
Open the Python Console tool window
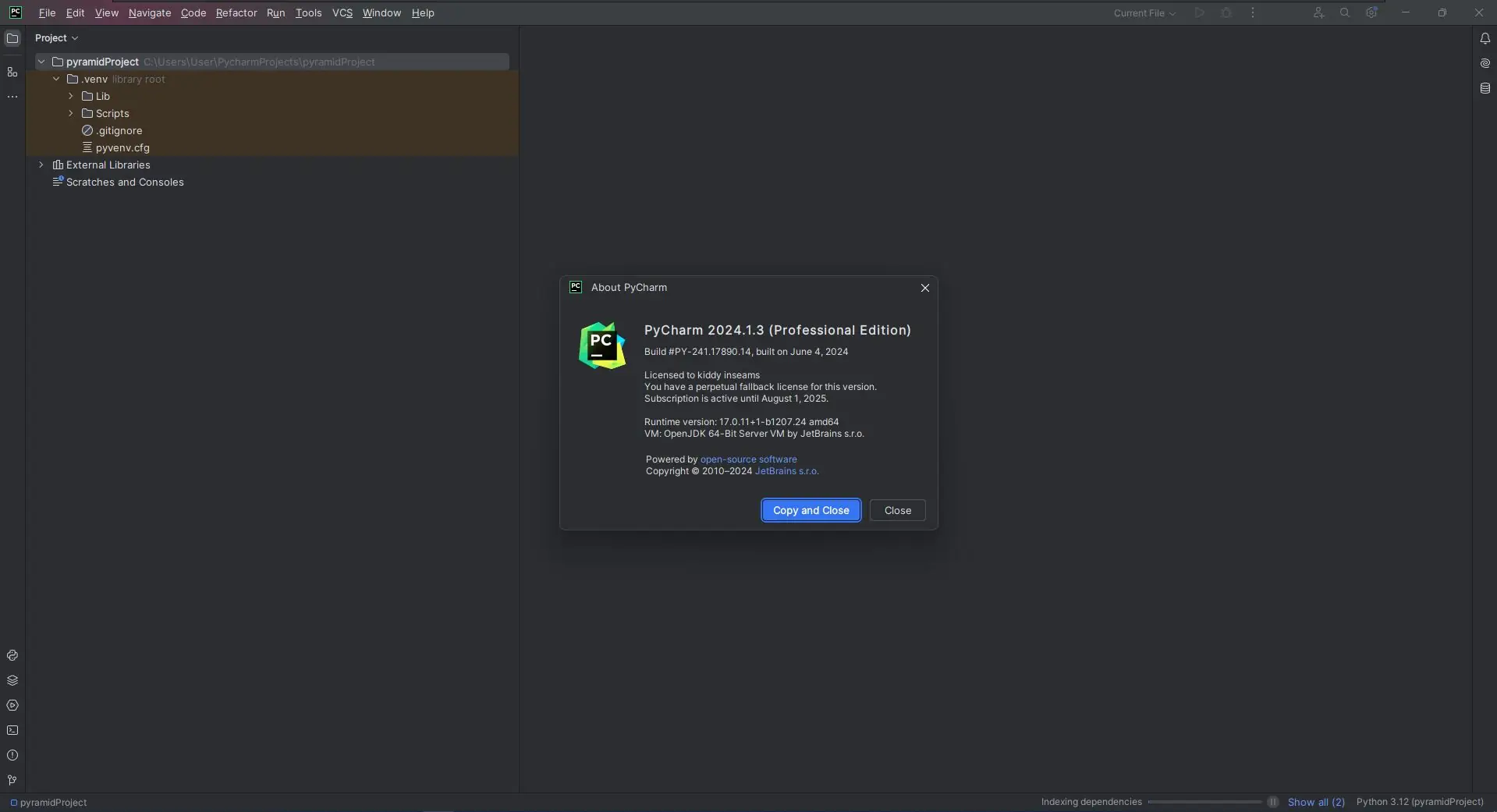click(12, 656)
